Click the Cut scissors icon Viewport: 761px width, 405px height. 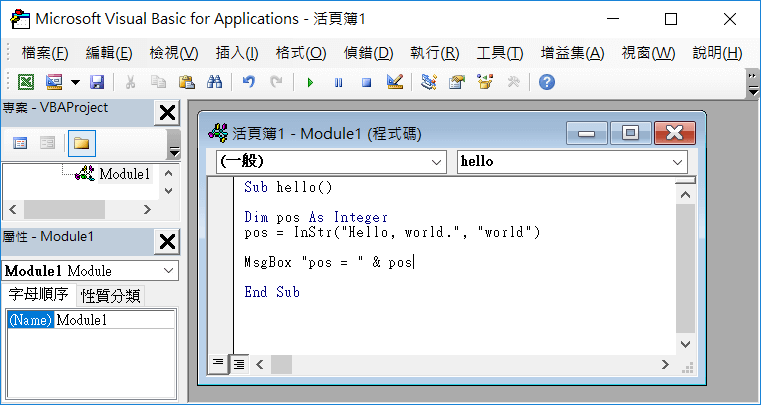click(x=130, y=82)
